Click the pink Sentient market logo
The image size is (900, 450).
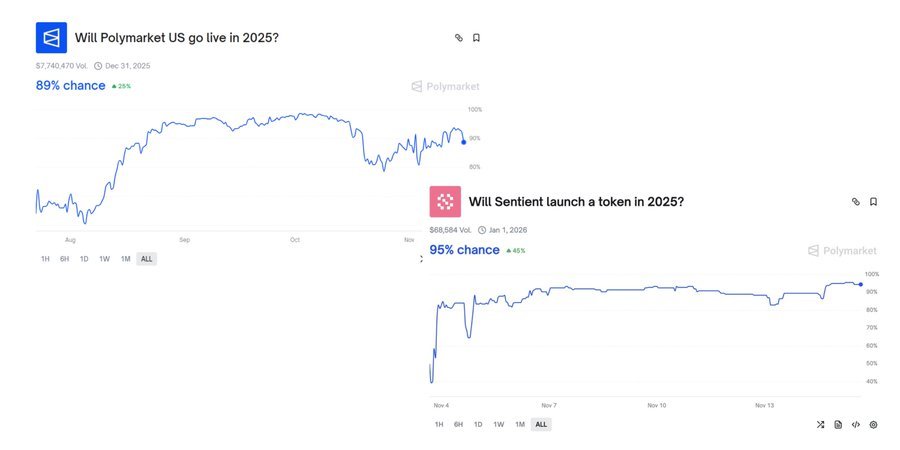tap(445, 201)
